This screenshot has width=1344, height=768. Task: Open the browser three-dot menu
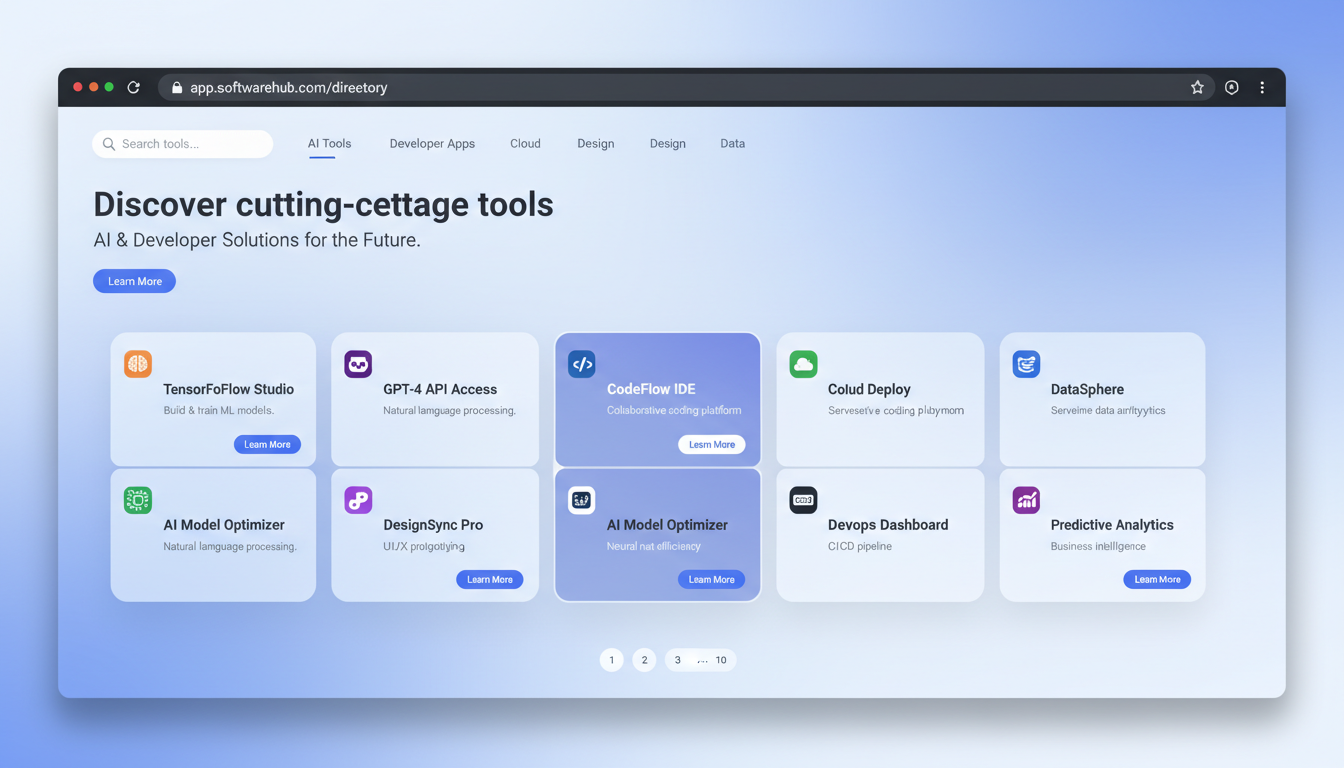point(1262,87)
